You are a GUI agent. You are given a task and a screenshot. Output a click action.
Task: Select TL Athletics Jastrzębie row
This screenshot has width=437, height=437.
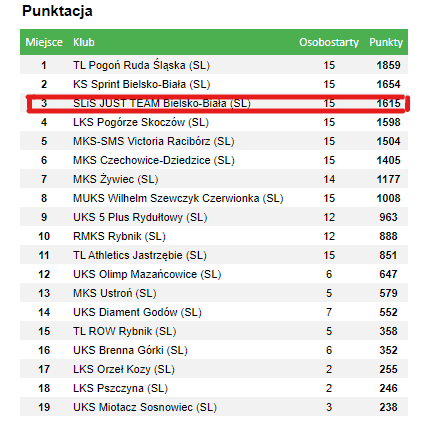(214, 255)
